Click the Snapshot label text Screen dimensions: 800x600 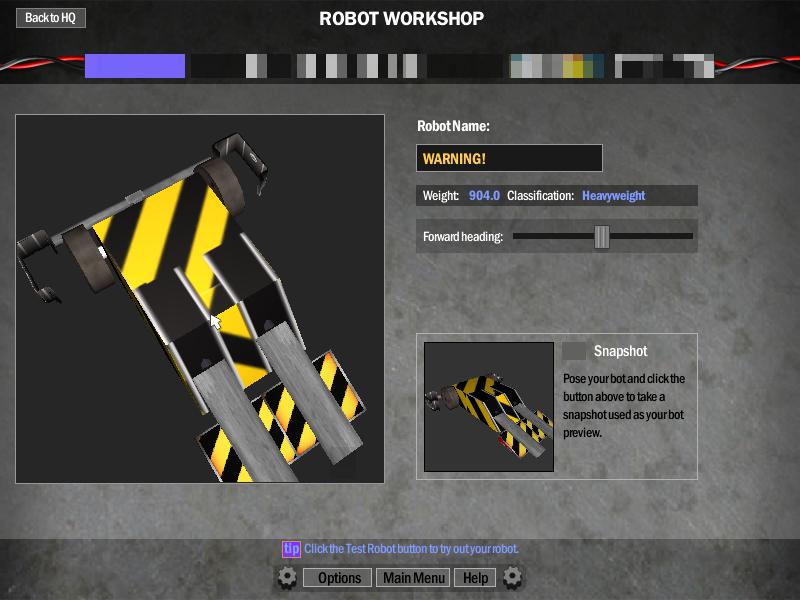click(620, 351)
